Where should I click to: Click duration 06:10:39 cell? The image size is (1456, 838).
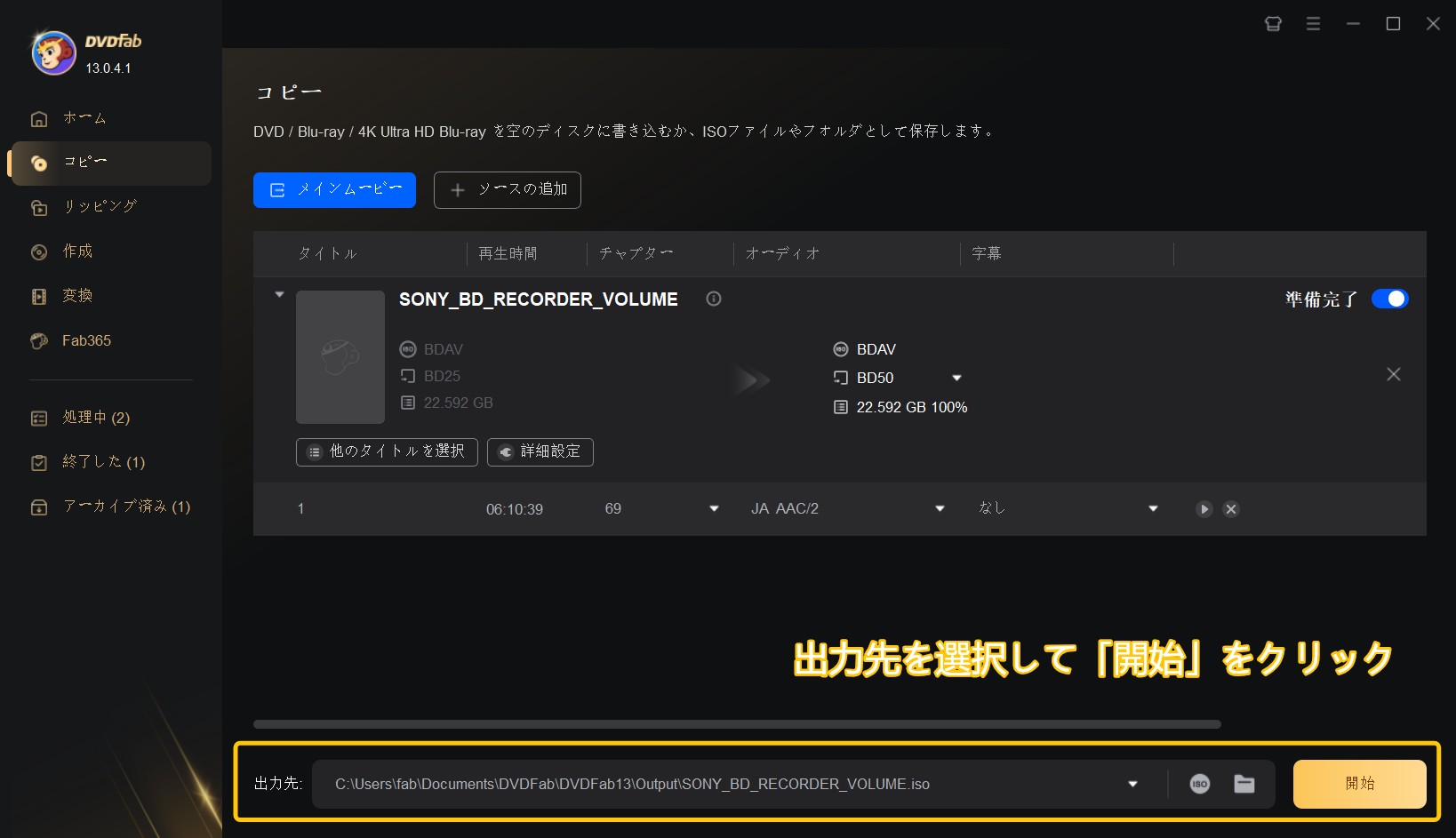[514, 509]
